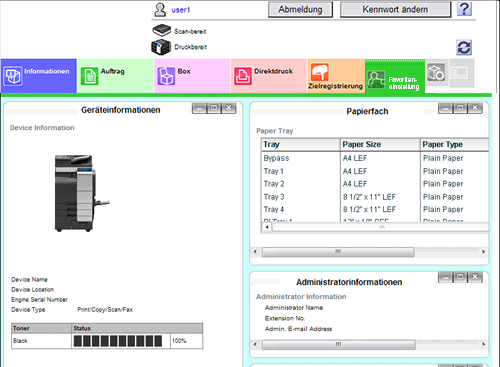Screen dimensions: 500x367
Task: Click the Papierfach panel left scroll arrow
Action: click(x=255, y=252)
